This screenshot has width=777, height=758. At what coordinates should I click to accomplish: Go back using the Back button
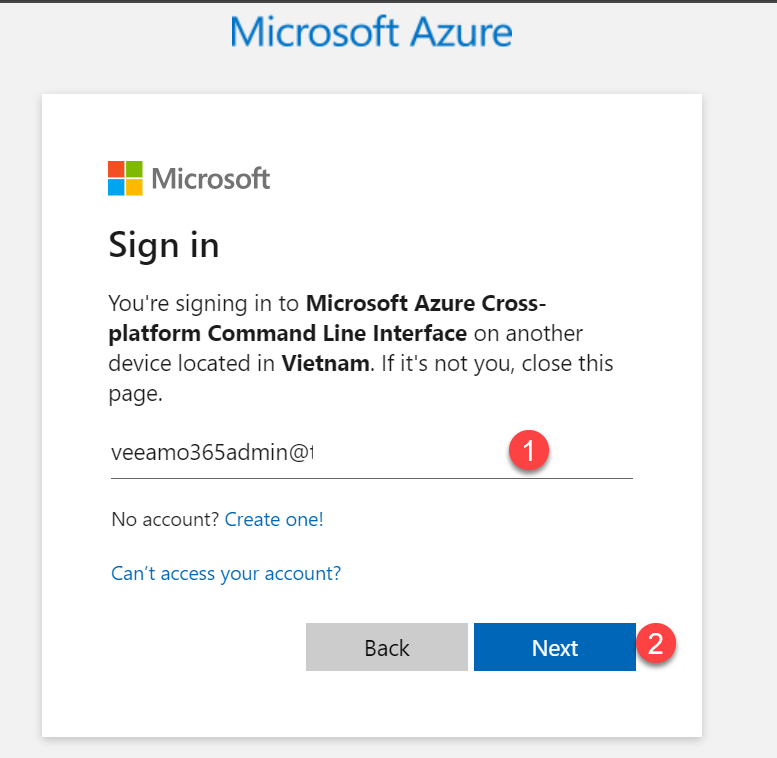(387, 647)
